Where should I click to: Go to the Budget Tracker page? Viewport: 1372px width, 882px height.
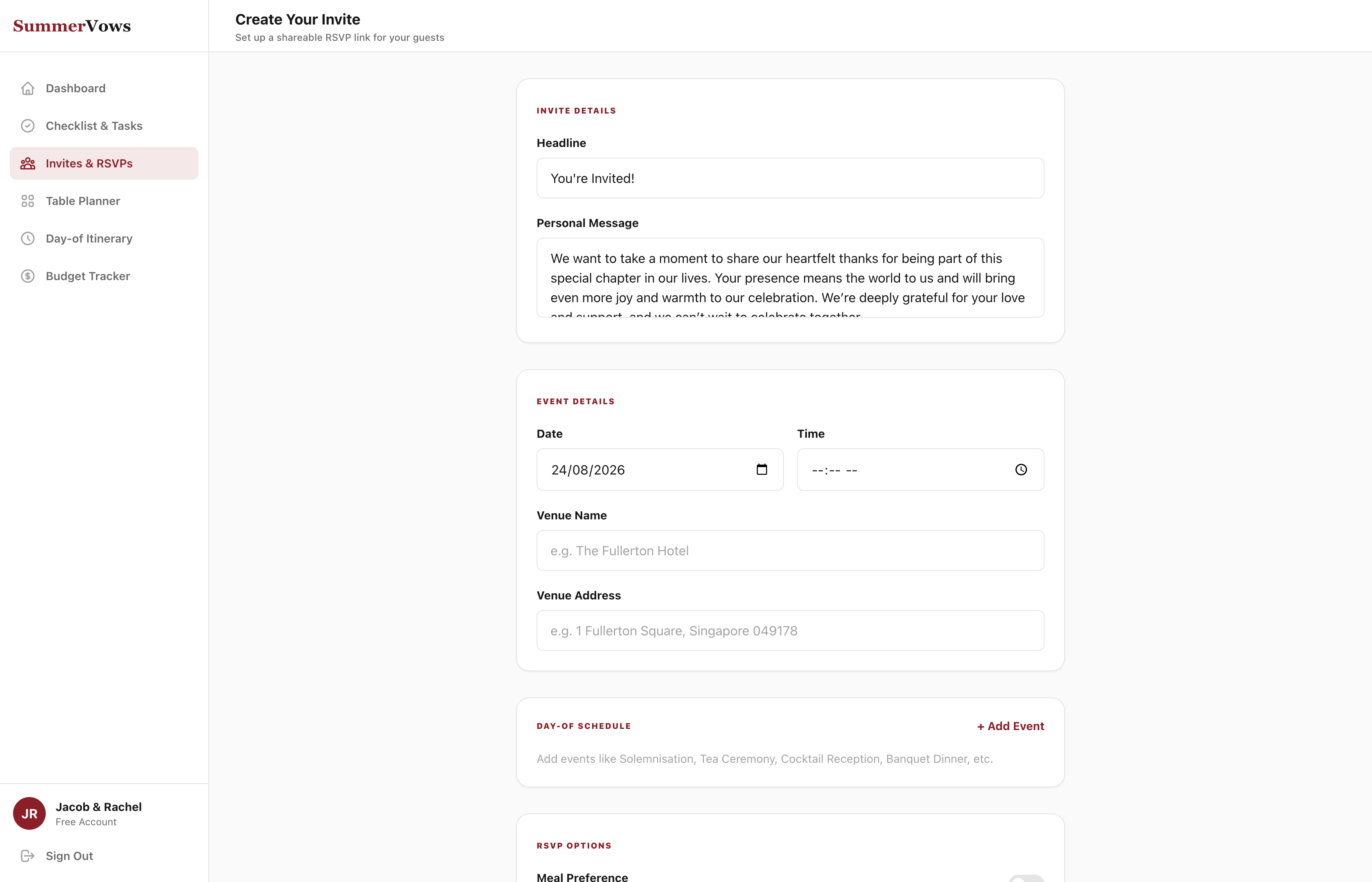tap(88, 276)
